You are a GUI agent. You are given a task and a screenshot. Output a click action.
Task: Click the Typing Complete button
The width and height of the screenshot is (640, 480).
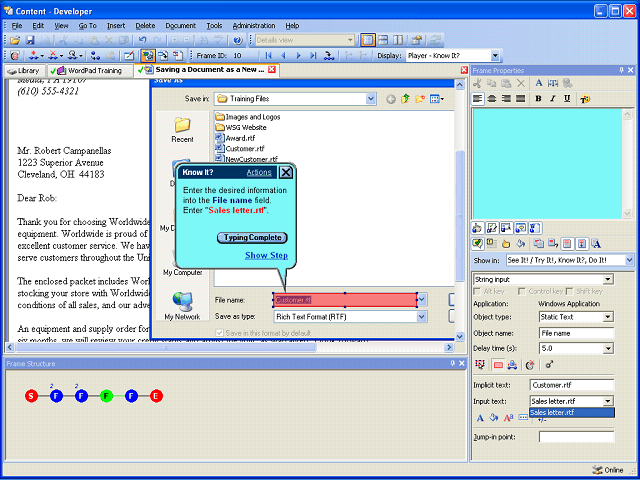point(252,238)
